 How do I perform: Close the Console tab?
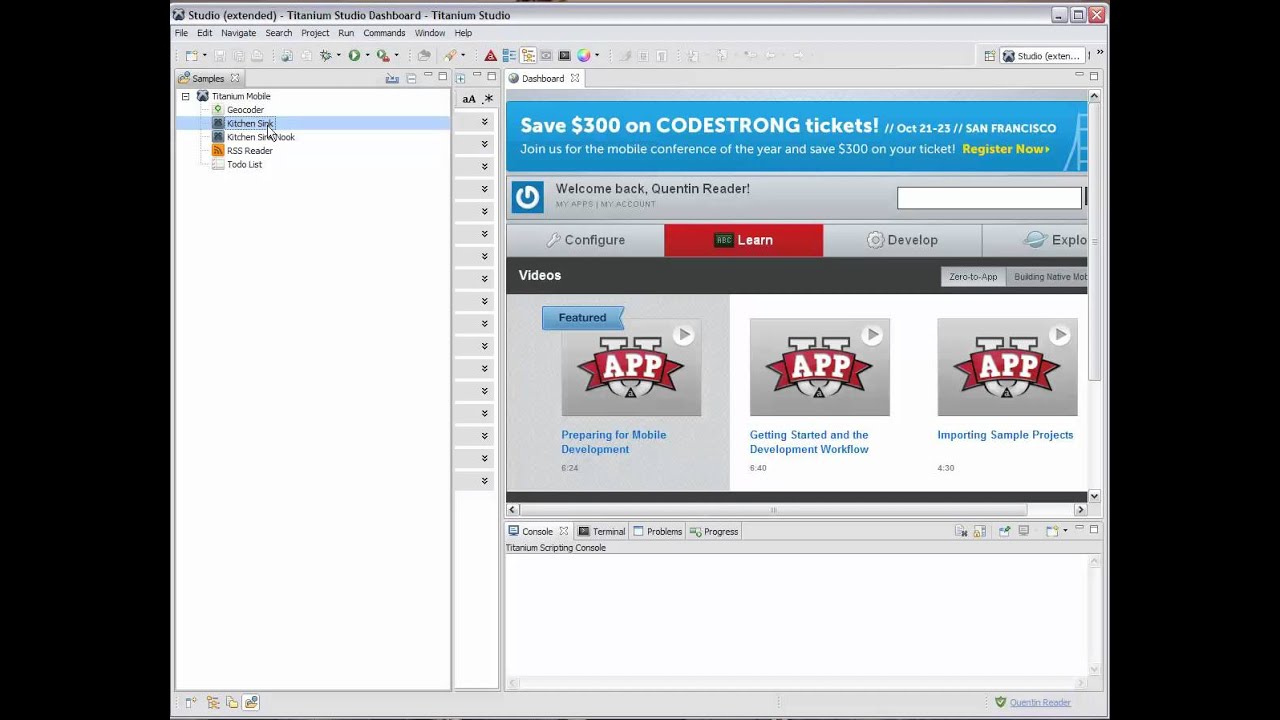[x=563, y=531]
